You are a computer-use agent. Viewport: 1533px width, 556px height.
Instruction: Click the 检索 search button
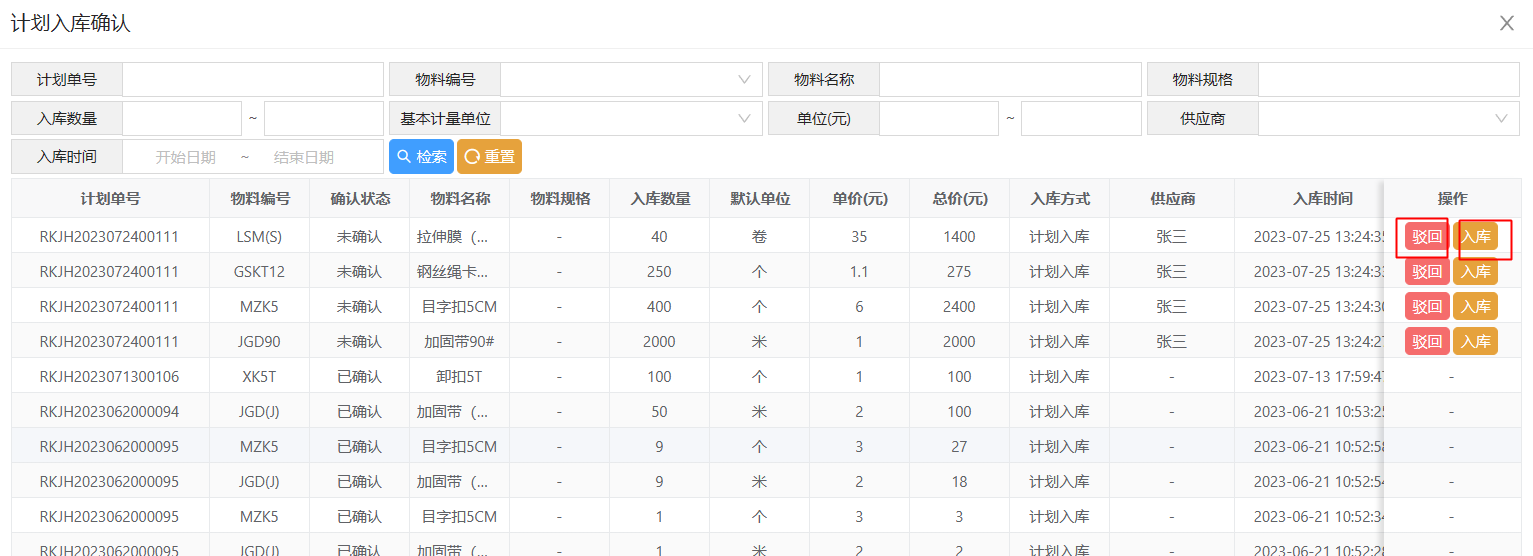[x=421, y=157]
